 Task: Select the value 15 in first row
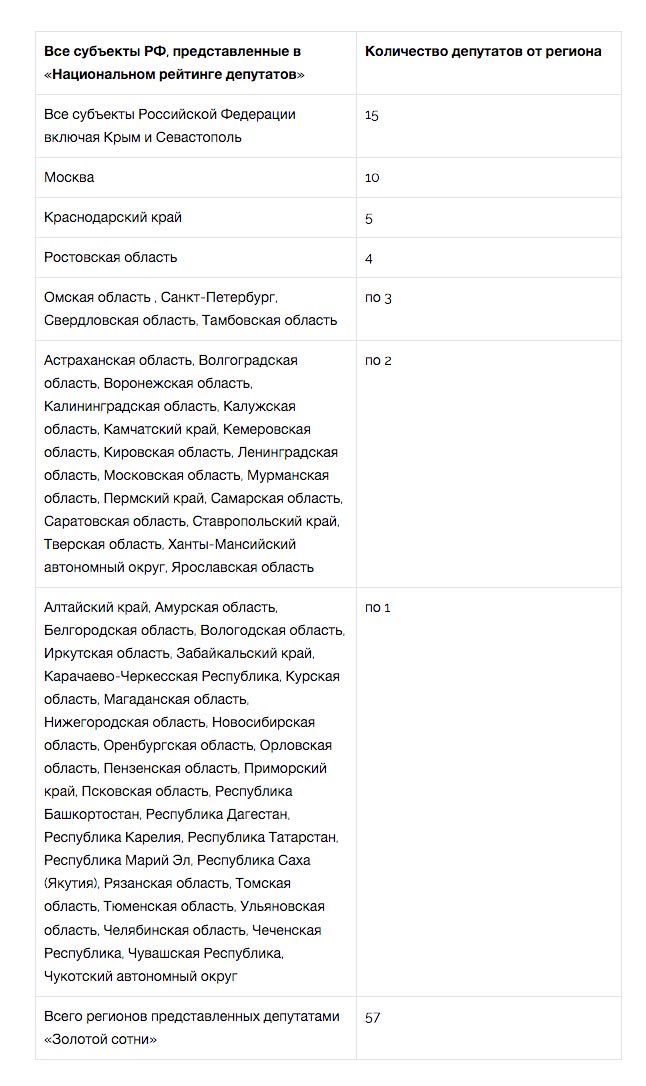click(372, 115)
